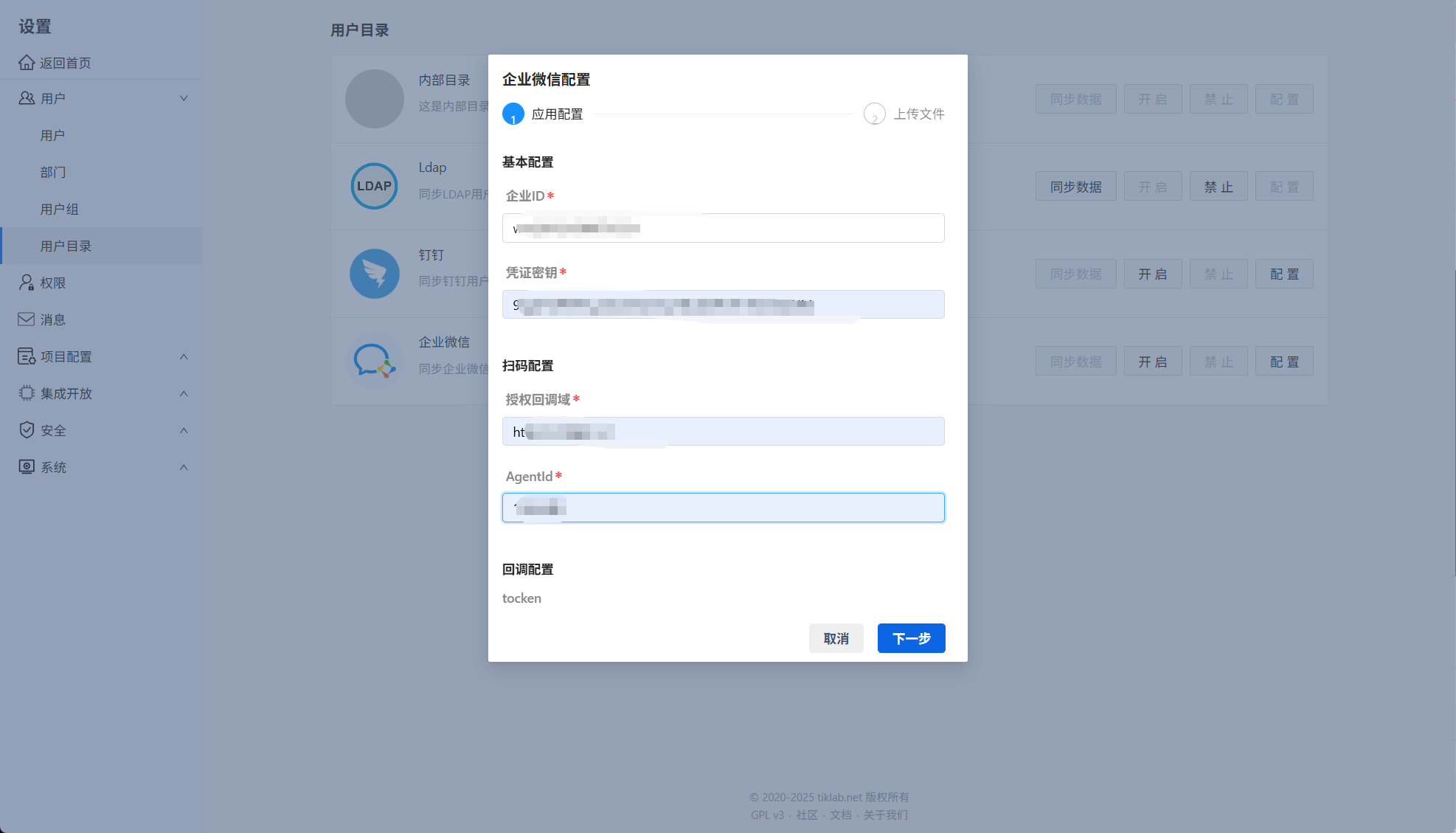Image resolution: width=1456 pixels, height=833 pixels.
Task: Select step 2 上传文件 circle
Action: click(875, 114)
